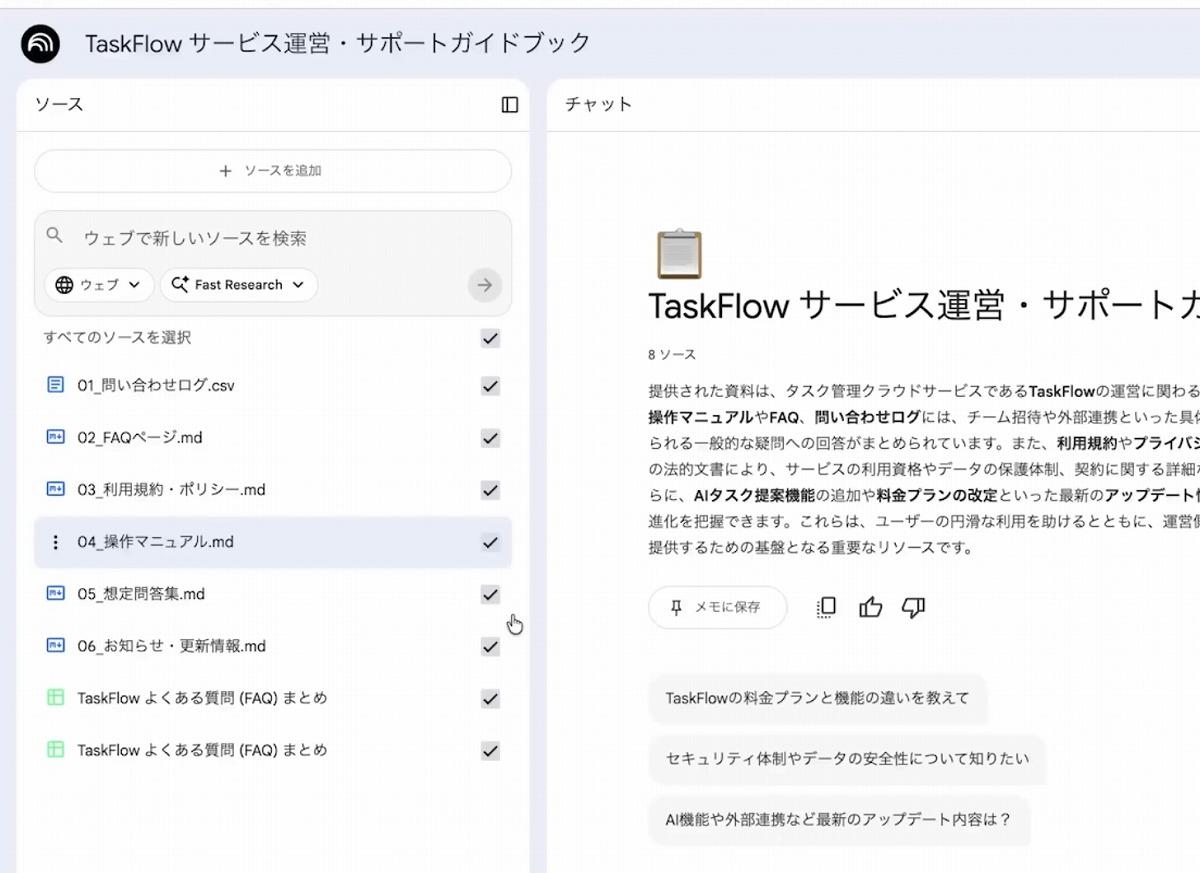Uncheck the 06_お知らせ・更新情報.md checkbox
This screenshot has height=873, width=1200.
pyautogui.click(x=490, y=647)
